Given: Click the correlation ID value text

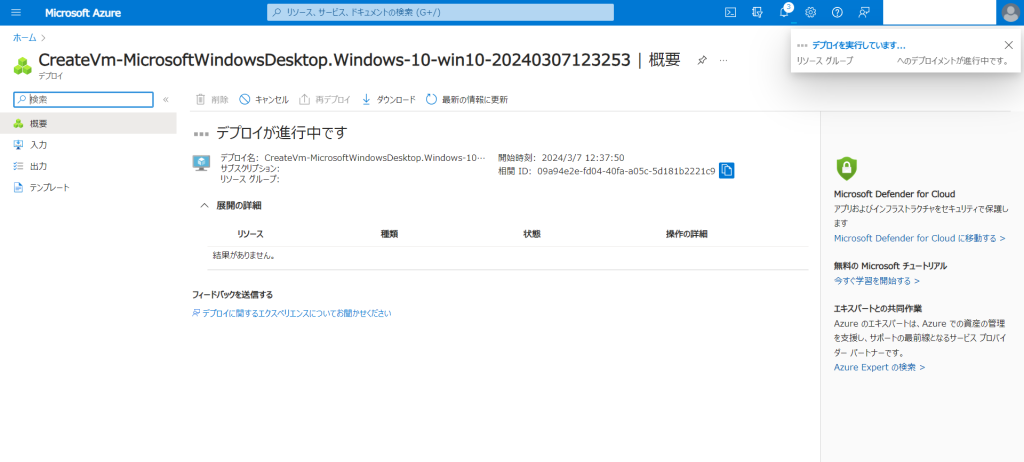Looking at the screenshot, I should click(626, 171).
